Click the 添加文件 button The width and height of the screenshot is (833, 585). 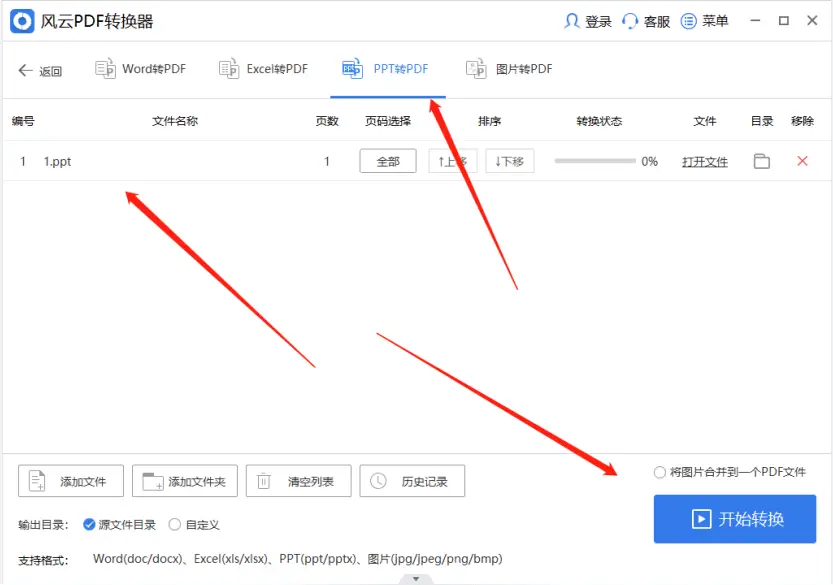[x=71, y=481]
